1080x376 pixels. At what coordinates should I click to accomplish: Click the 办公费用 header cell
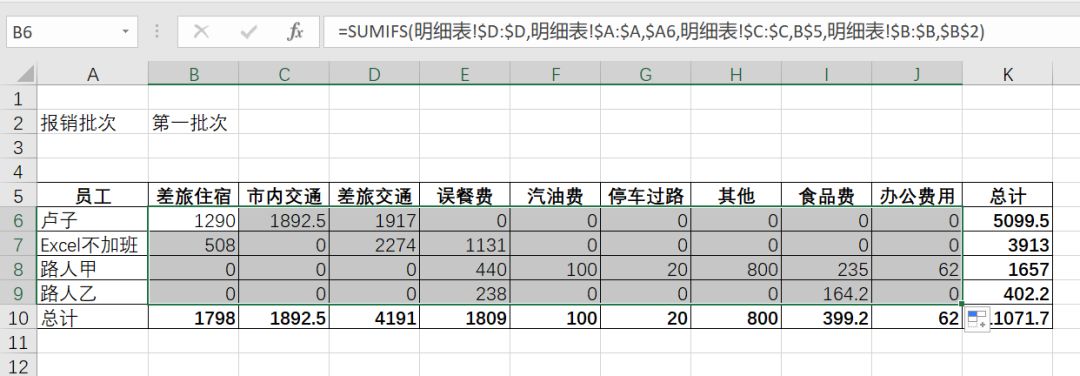[x=917, y=196]
